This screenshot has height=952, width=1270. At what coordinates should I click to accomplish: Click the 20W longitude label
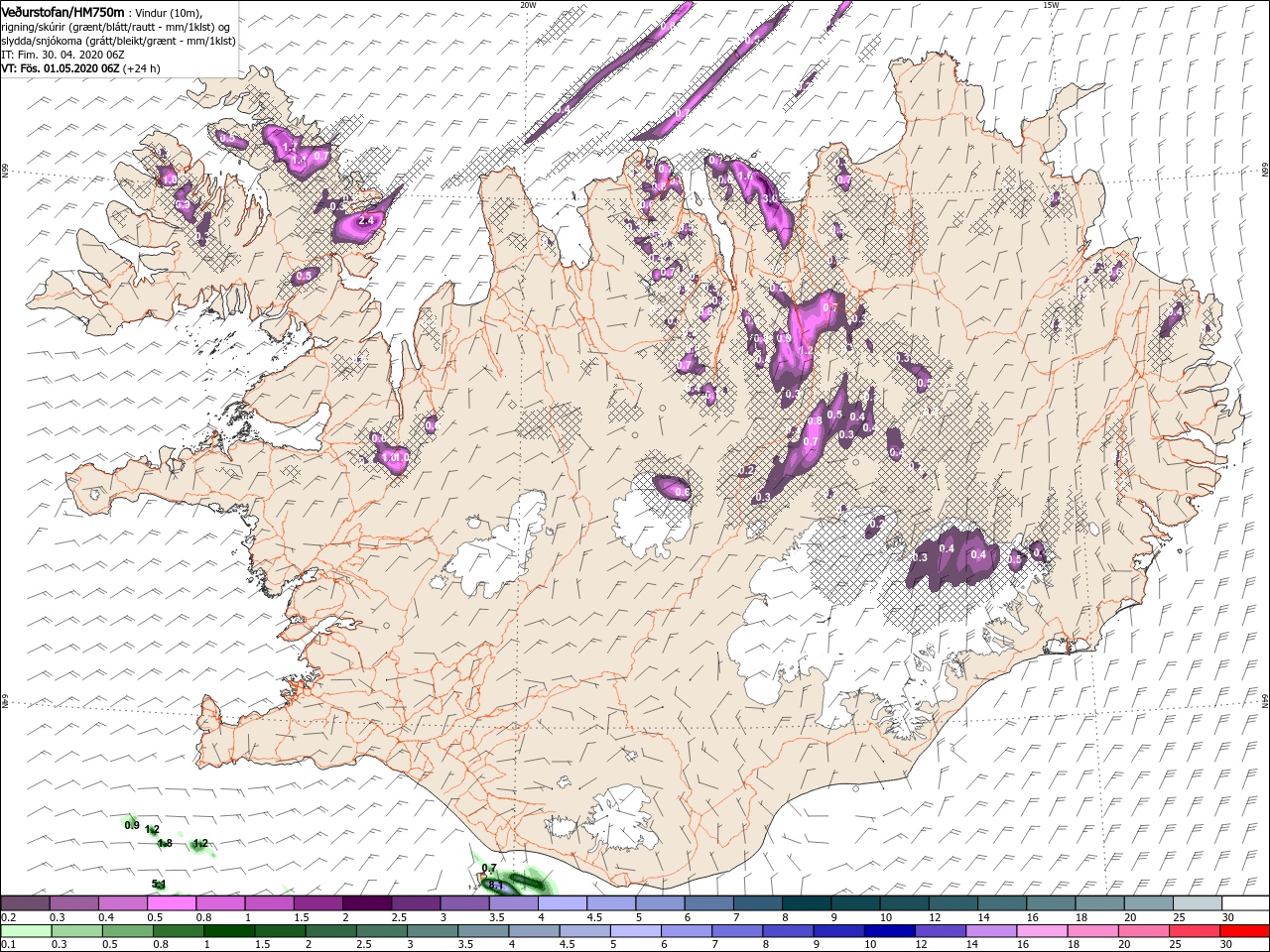(x=528, y=5)
